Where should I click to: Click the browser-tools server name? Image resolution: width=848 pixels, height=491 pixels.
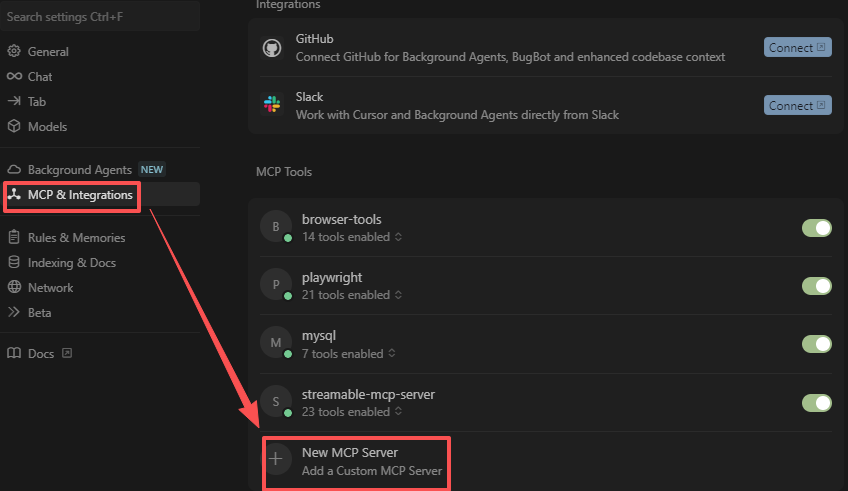(x=341, y=219)
